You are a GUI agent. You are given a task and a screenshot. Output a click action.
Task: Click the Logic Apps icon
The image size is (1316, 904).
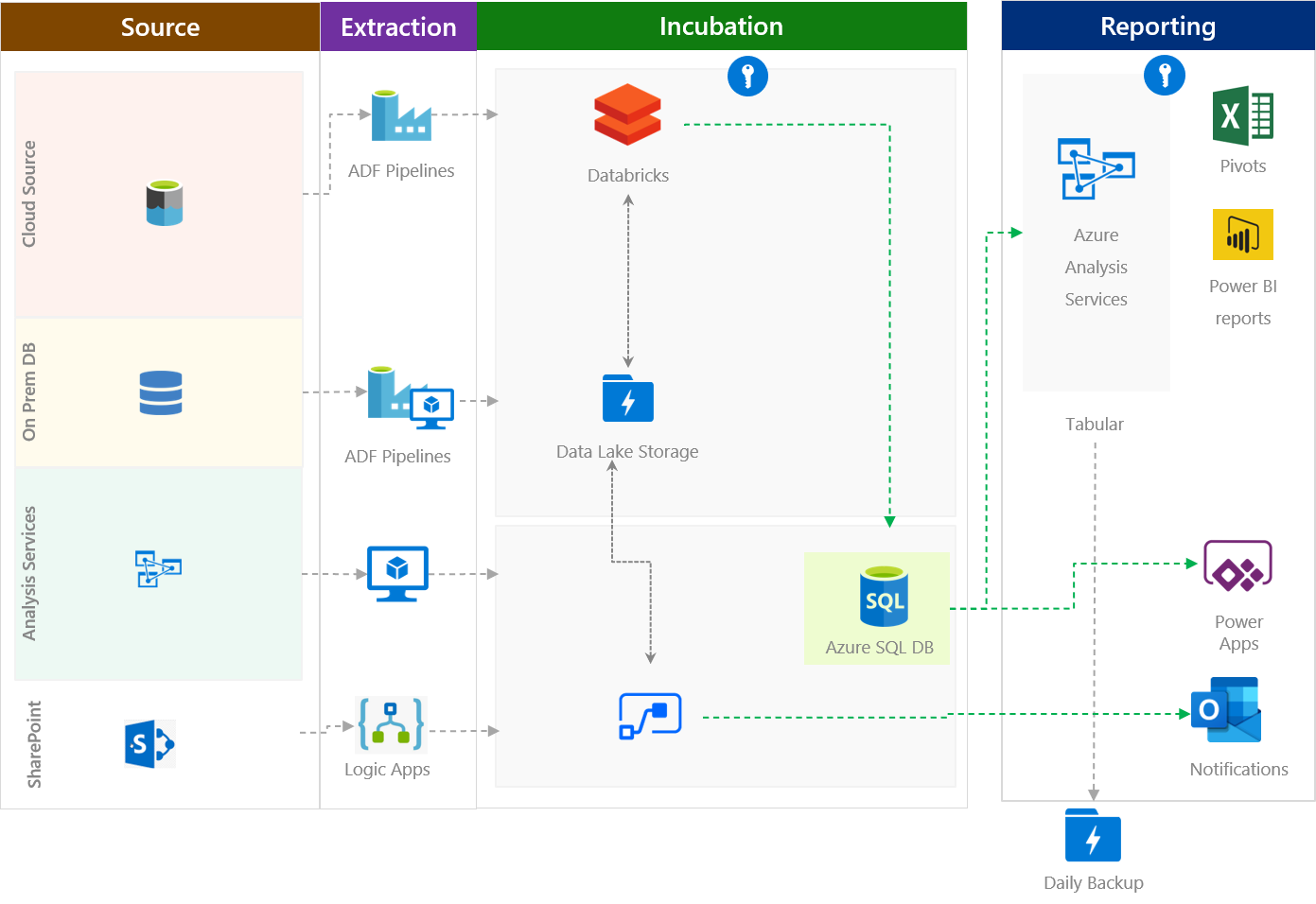(391, 725)
